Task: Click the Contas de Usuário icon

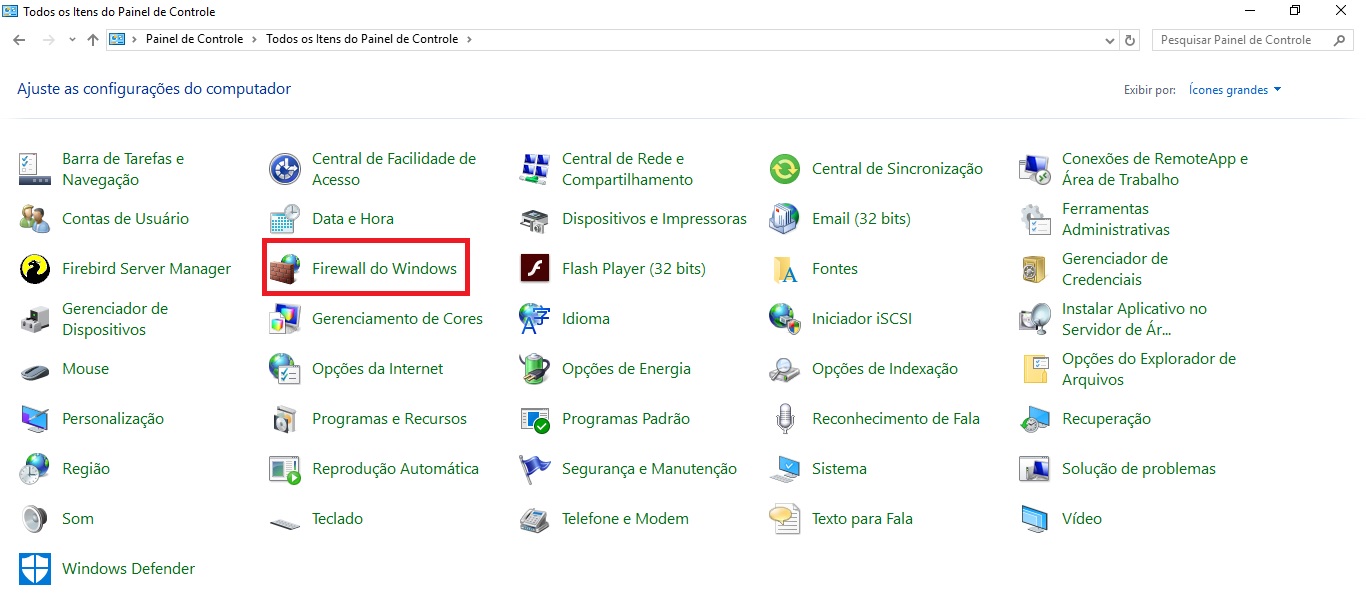Action: pyautogui.click(x=35, y=219)
